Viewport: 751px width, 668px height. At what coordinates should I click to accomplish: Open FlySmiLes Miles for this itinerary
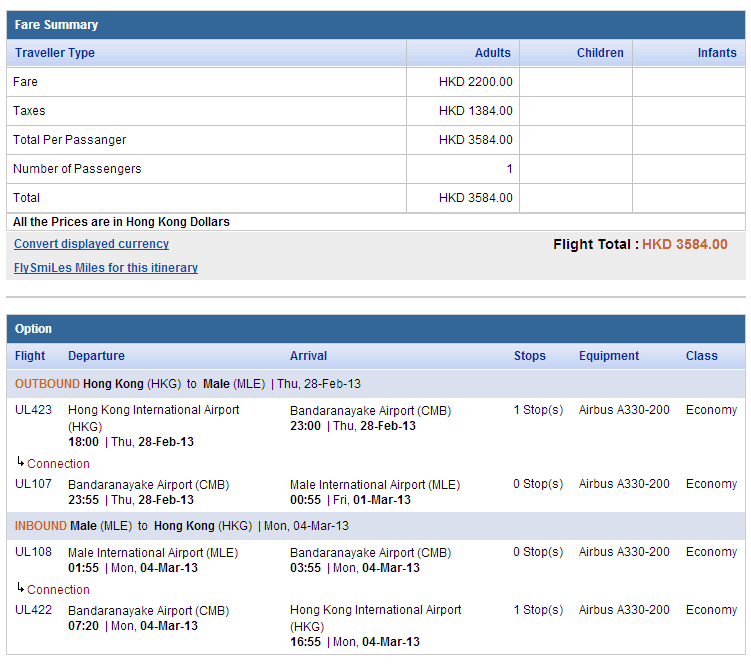pyautogui.click(x=105, y=268)
